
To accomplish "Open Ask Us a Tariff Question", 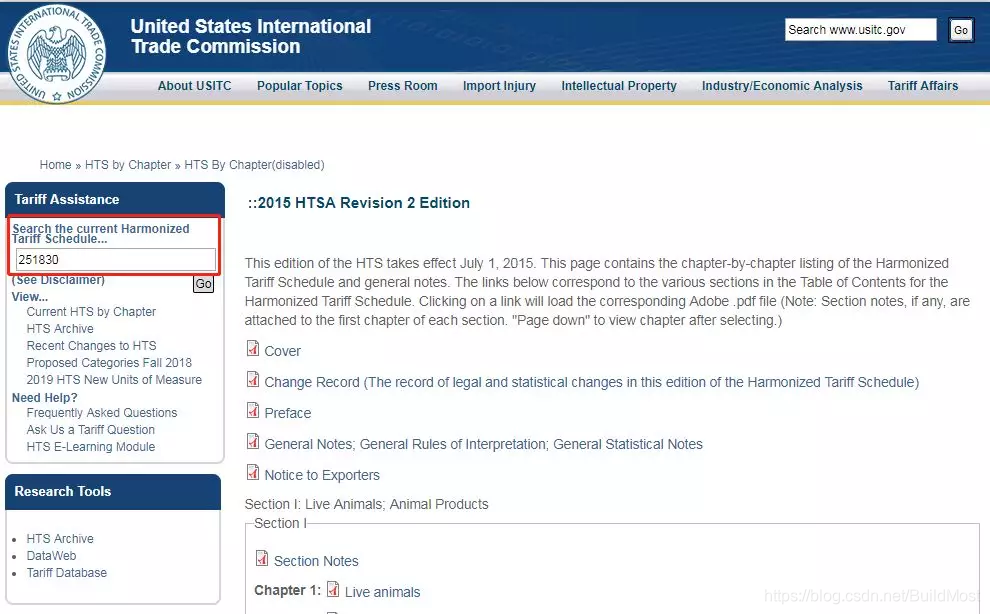I will [x=90, y=430].
